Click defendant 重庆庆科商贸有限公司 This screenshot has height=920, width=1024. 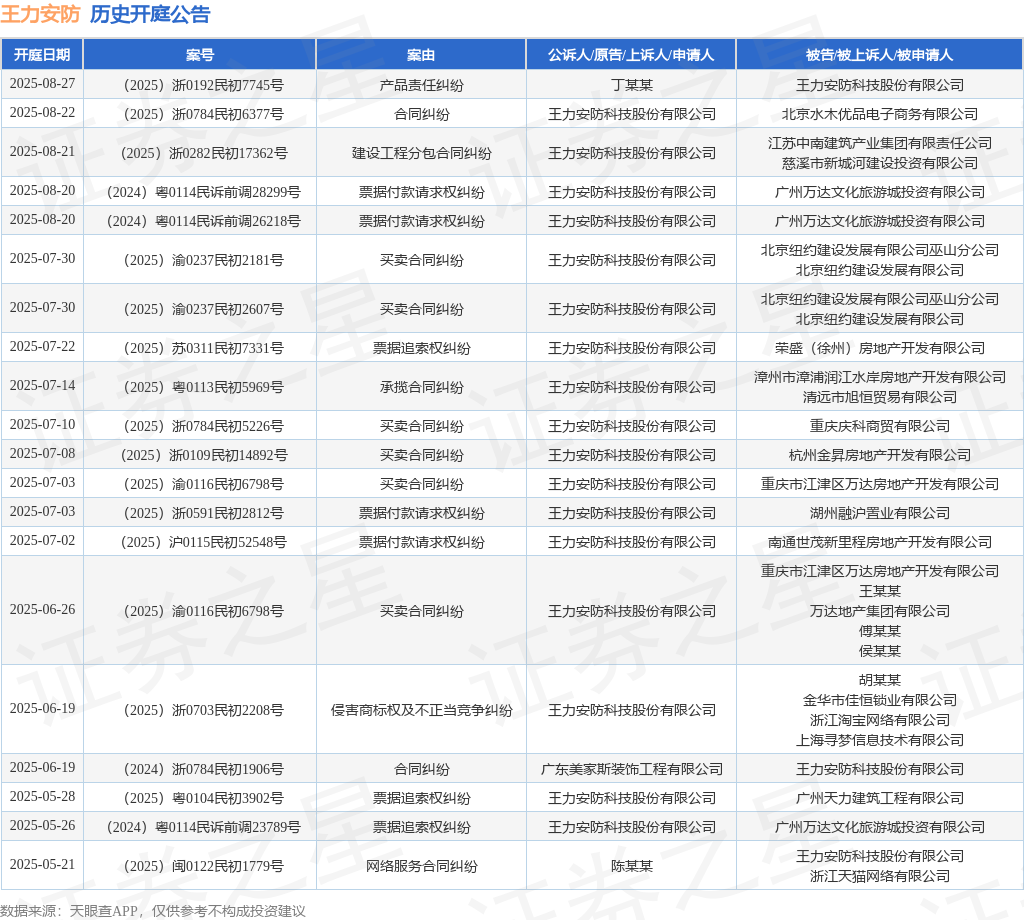coord(880,426)
